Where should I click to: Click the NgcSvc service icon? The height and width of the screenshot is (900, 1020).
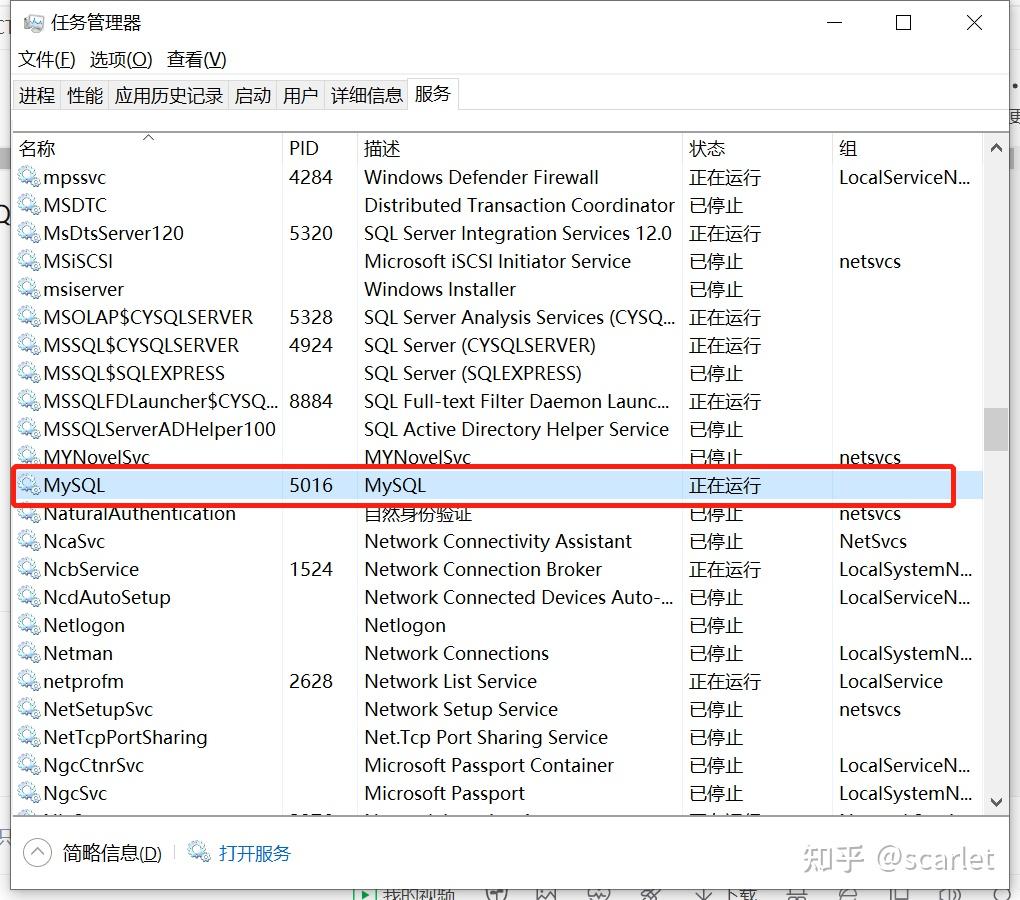point(30,793)
